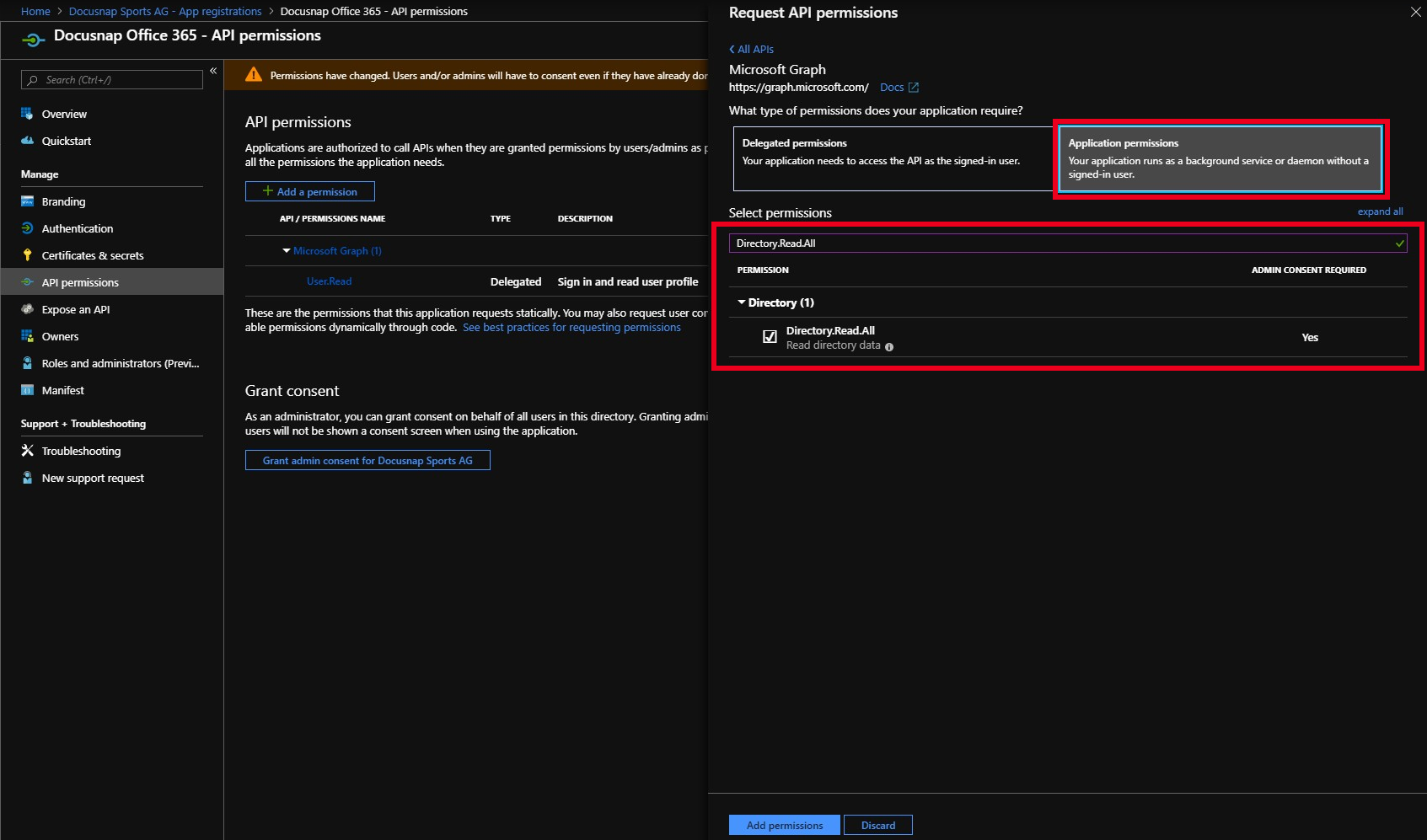This screenshot has height=840, width=1427.
Task: Click the Branding icon in sidebar
Action: point(27,201)
